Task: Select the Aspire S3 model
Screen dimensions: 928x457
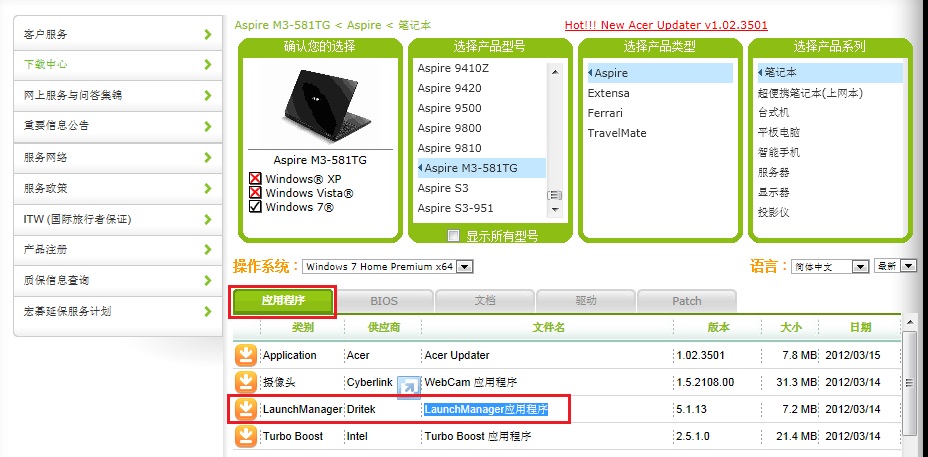Action: (443, 188)
